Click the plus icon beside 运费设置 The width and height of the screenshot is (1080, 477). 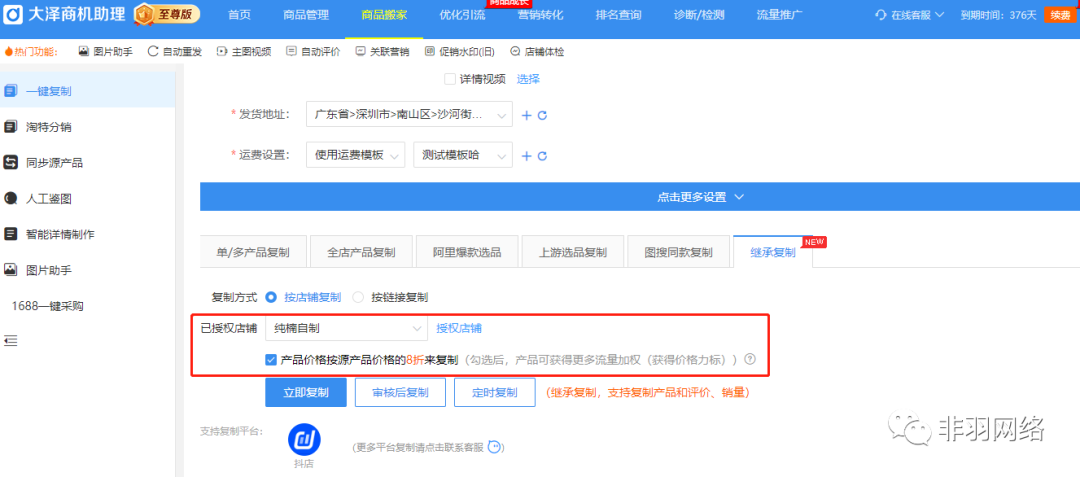tap(527, 156)
